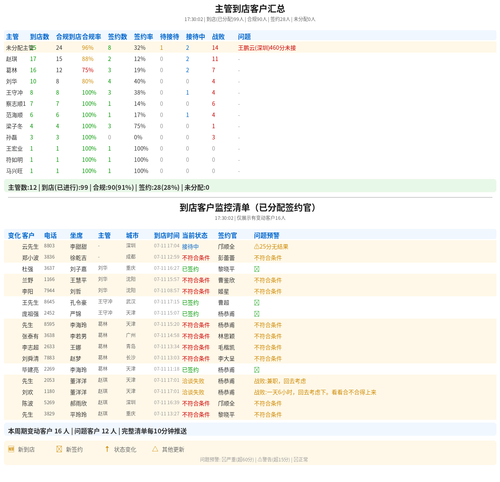The image size is (500, 482).
Task: Click phone number 5269 in the list
Action: [x=49, y=402]
